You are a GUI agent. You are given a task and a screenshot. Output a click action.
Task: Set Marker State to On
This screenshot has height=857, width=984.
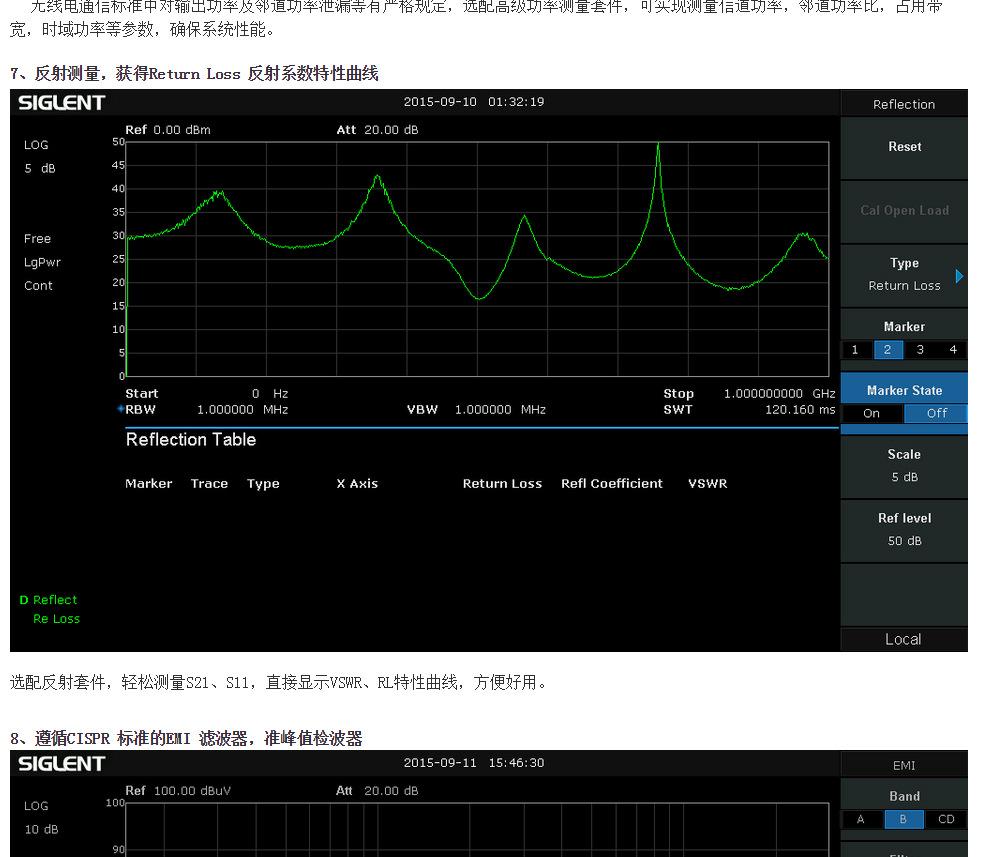(872, 413)
